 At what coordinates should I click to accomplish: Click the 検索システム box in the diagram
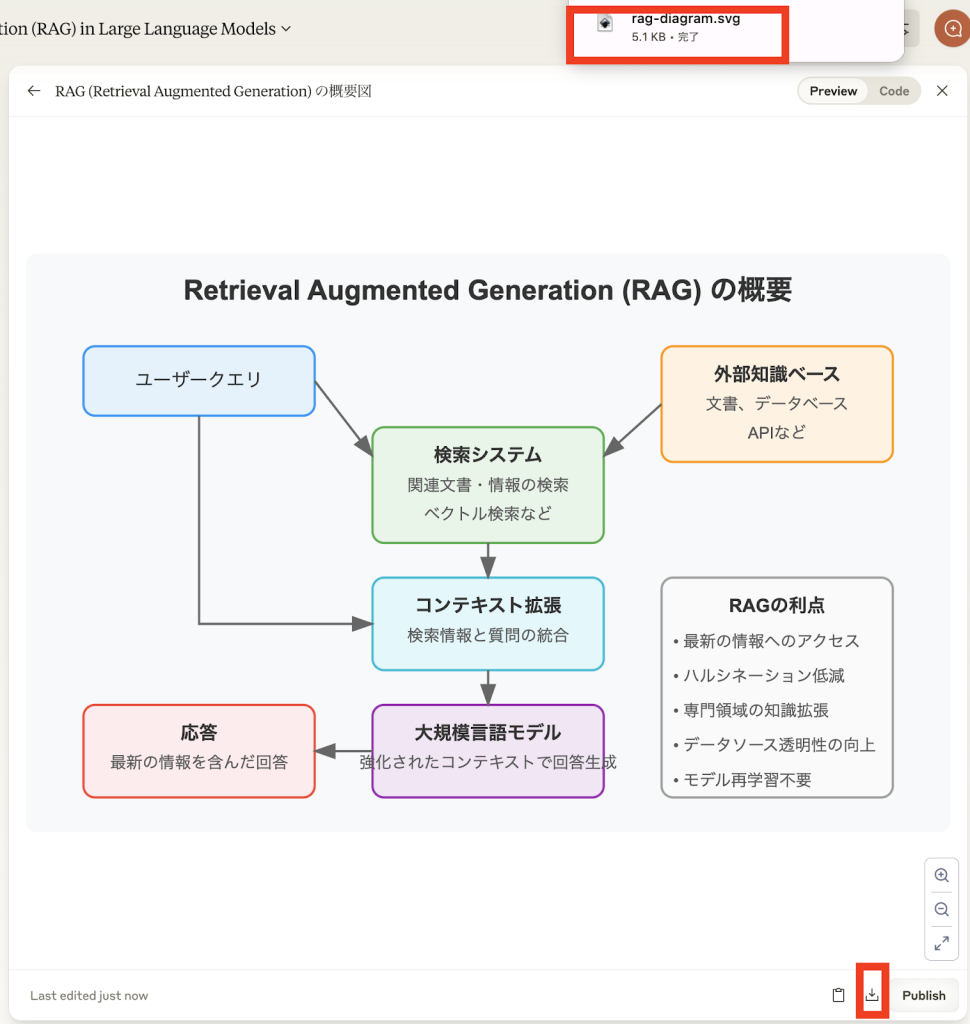click(x=488, y=485)
